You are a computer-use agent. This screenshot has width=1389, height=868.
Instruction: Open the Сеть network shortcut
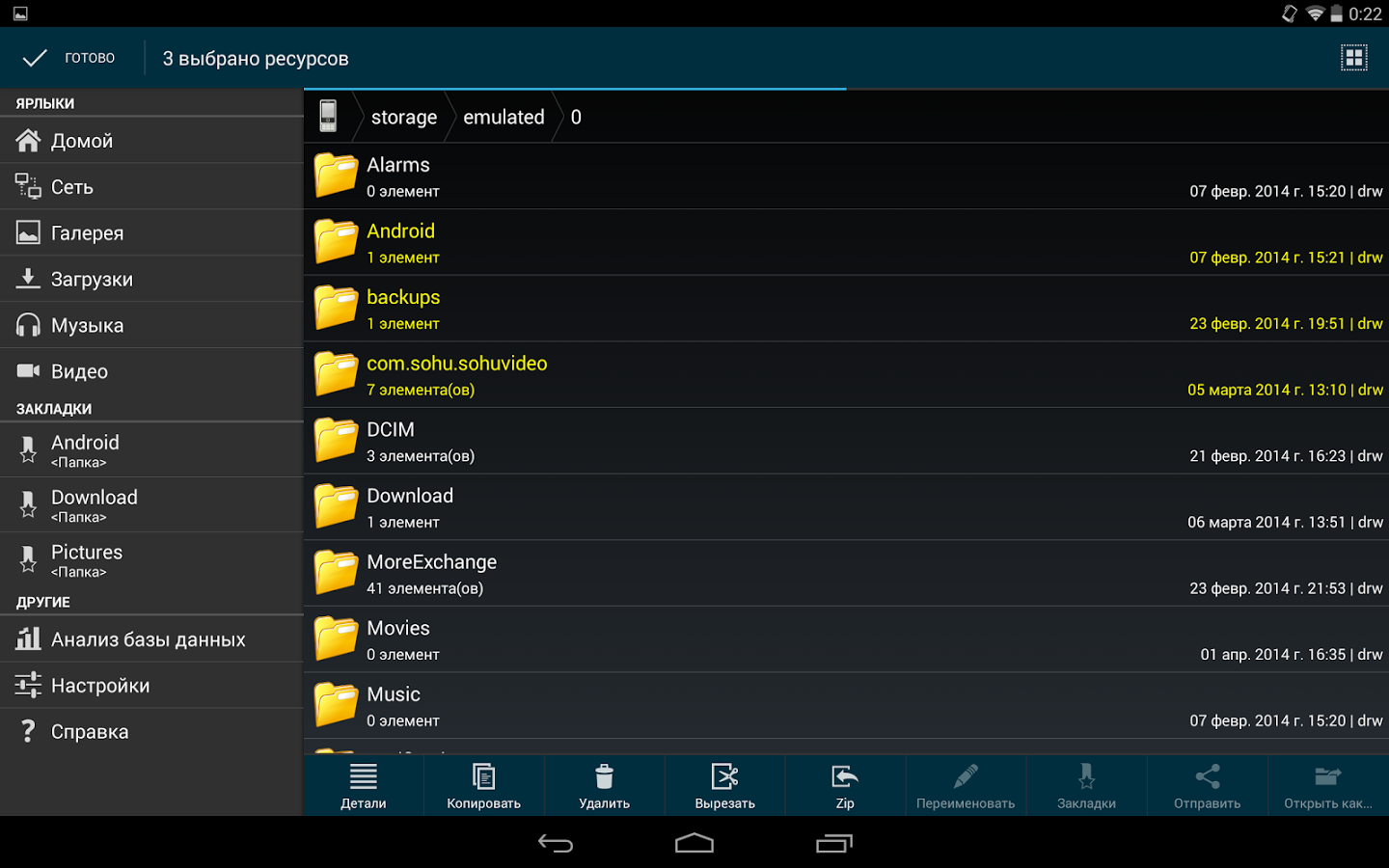point(151,187)
